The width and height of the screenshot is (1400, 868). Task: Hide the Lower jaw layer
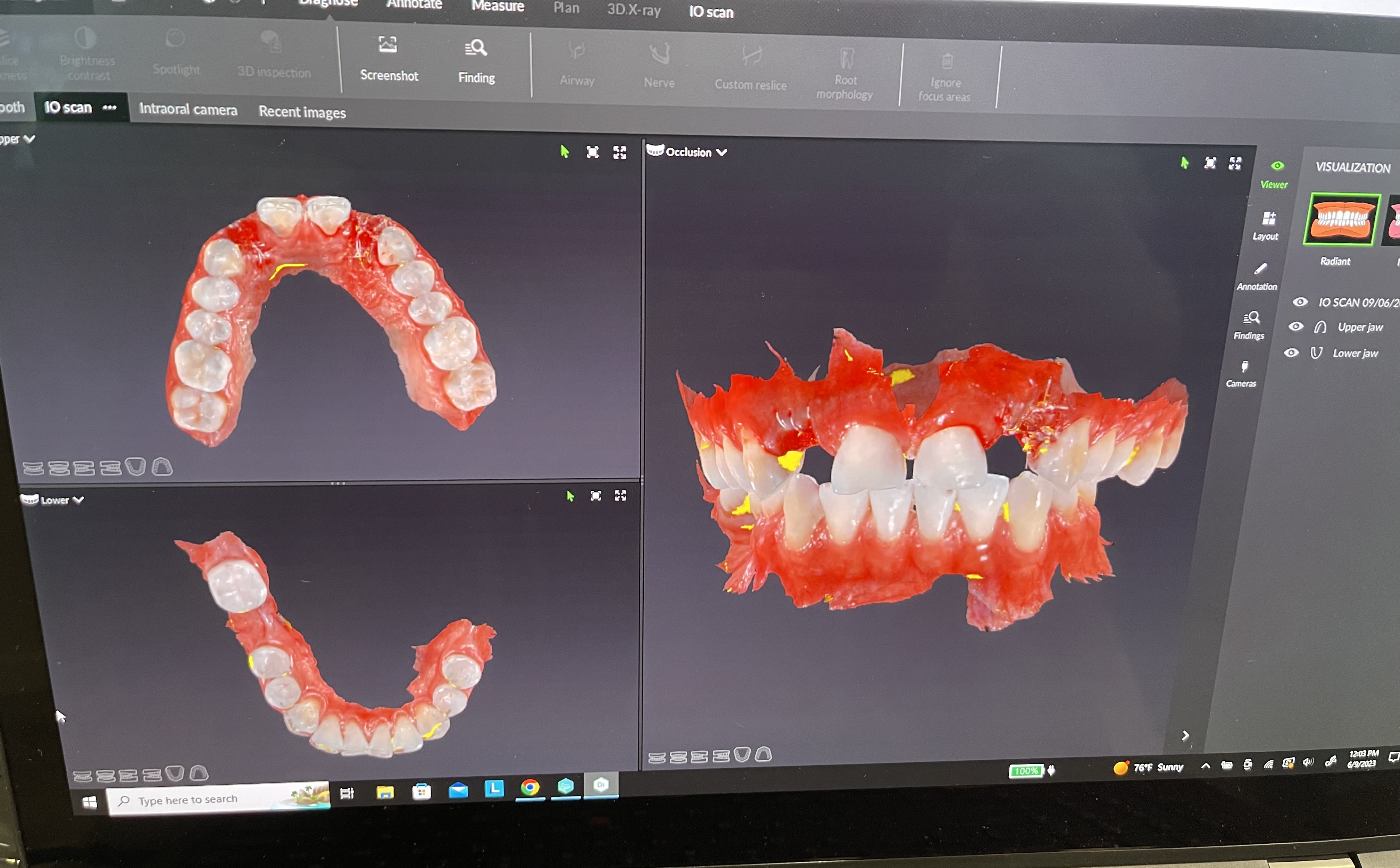[1291, 353]
